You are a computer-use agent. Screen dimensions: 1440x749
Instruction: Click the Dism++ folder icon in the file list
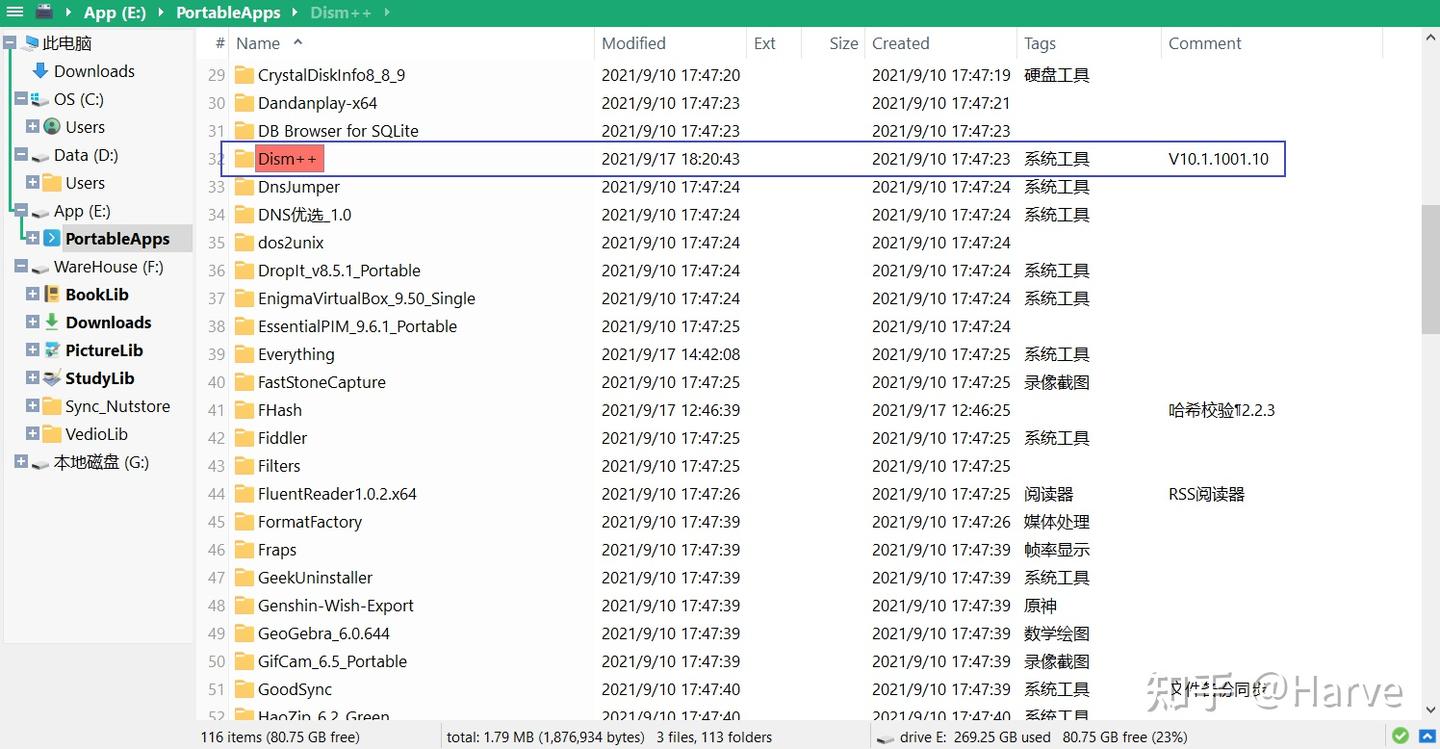coord(245,158)
